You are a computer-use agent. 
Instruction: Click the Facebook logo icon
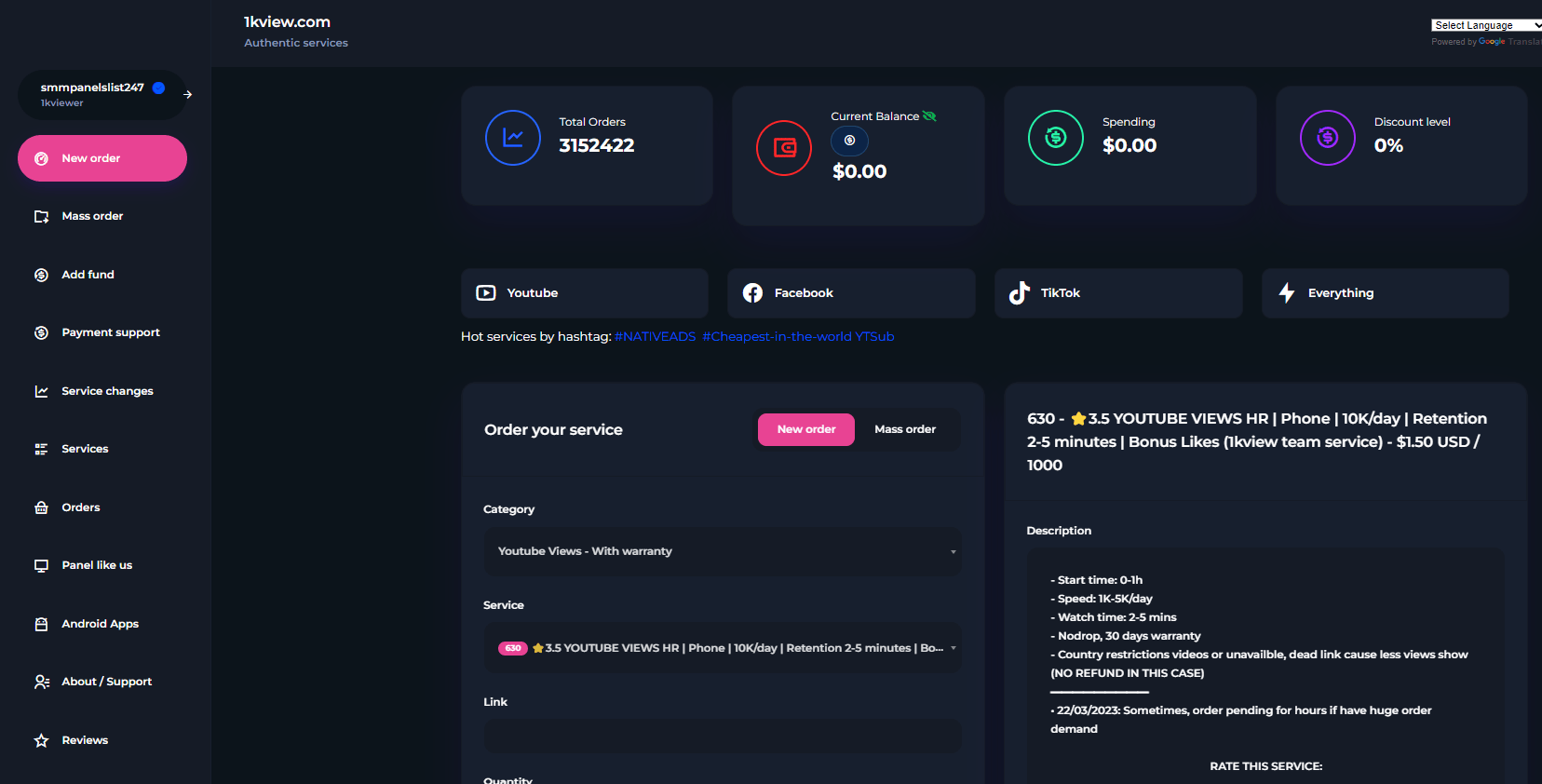752,293
